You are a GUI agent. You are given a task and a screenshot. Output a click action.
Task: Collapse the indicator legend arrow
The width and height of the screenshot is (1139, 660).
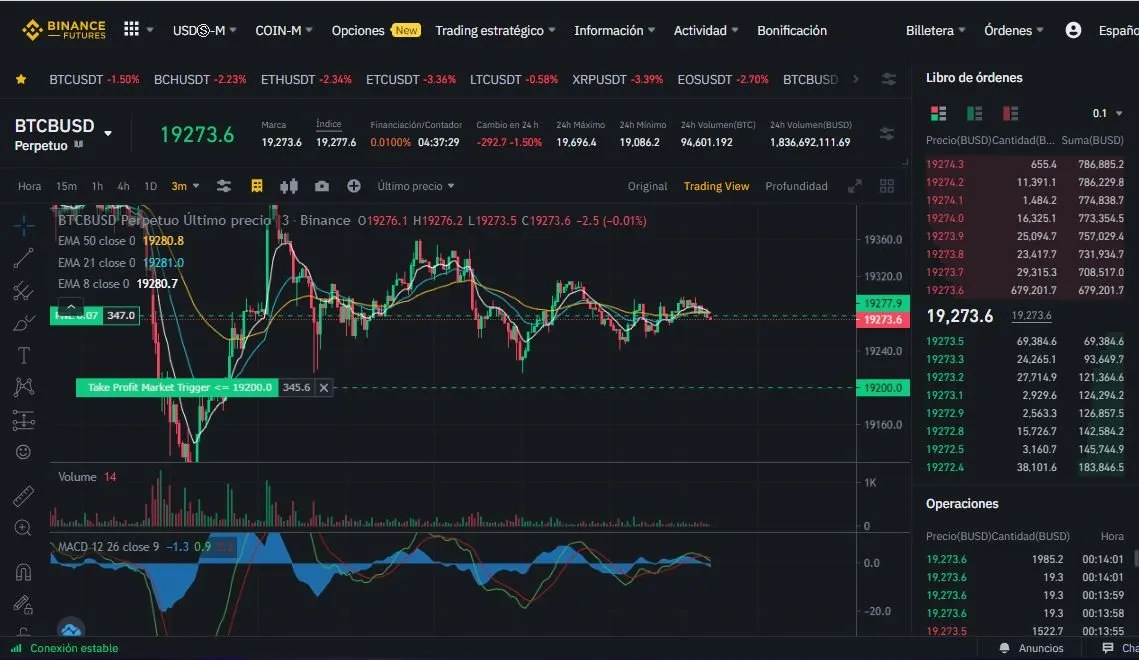[x=70, y=306]
